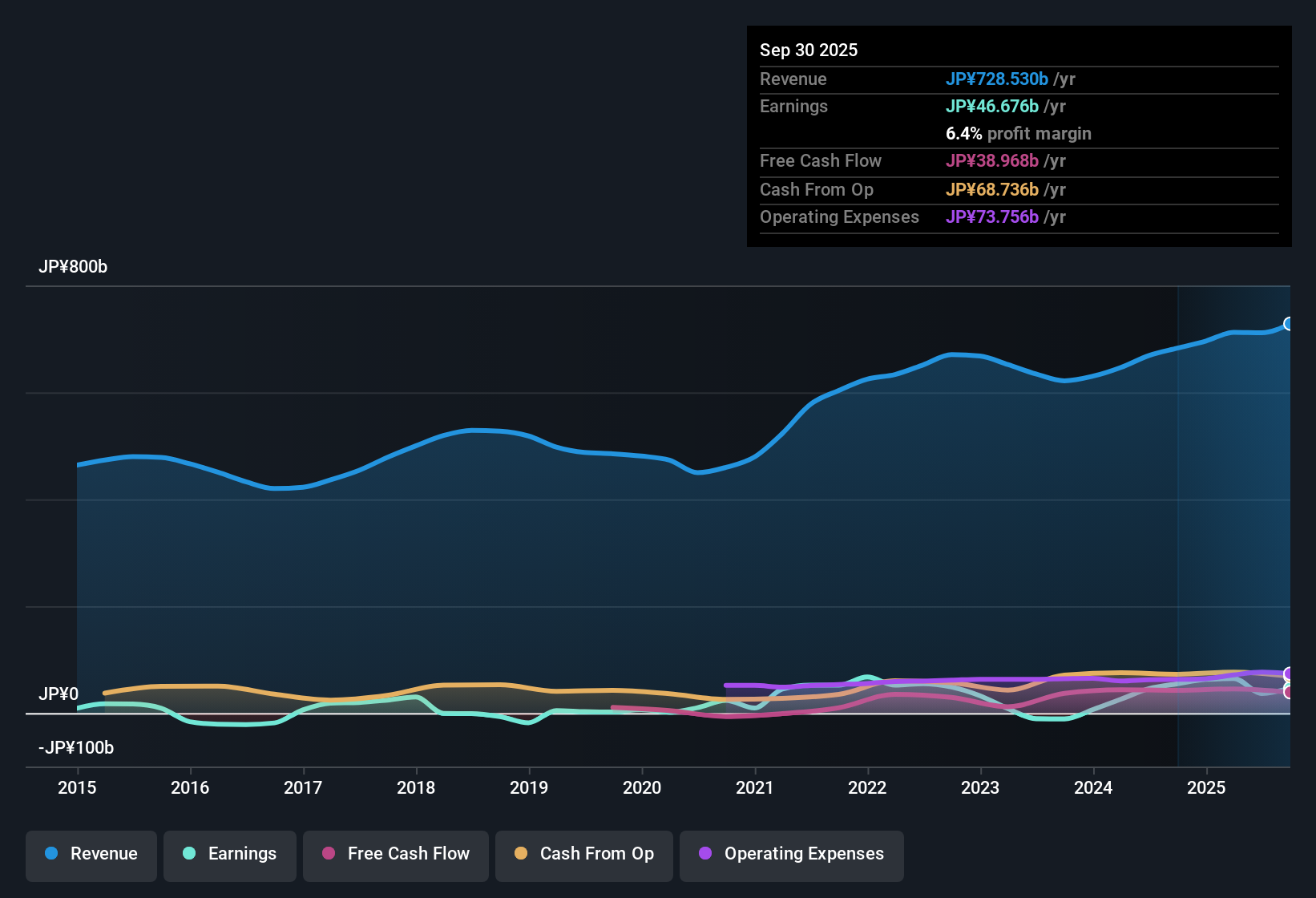1316x898 pixels.
Task: Click the blue Revenue legend dot
Action: (x=50, y=854)
